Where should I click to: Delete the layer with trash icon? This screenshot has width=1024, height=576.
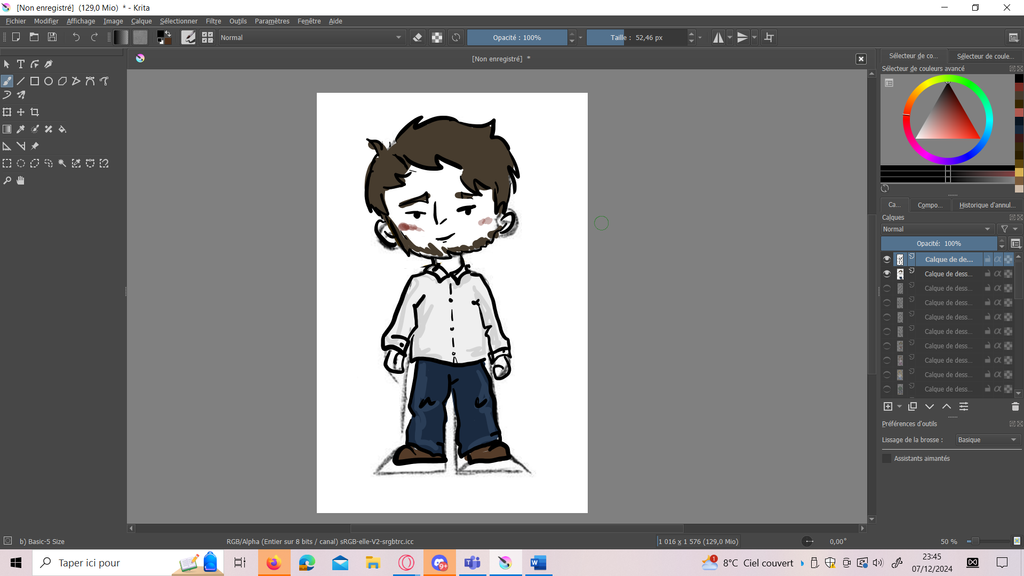[1015, 407]
